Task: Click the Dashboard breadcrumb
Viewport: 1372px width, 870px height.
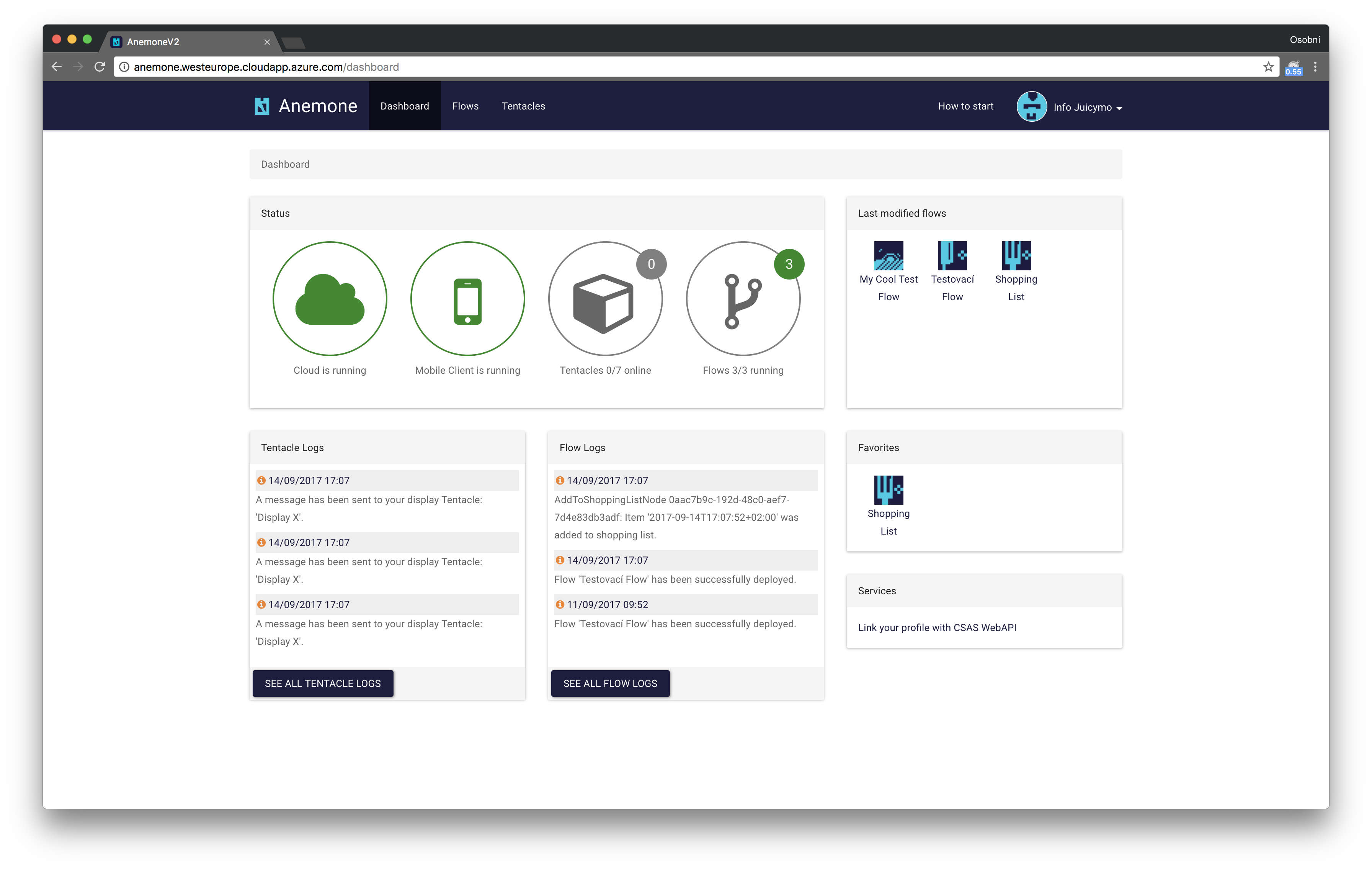Action: (285, 164)
